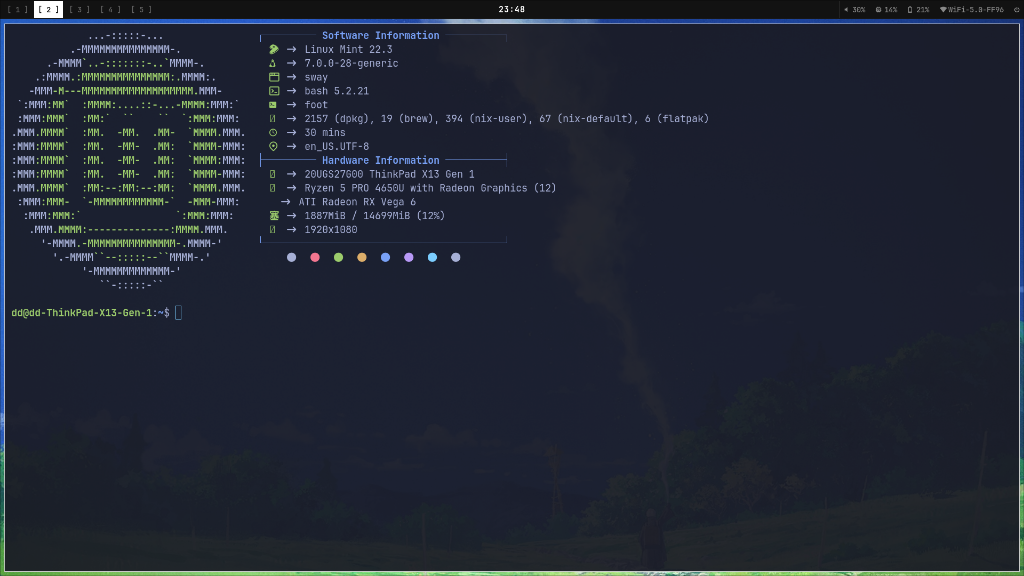Click the orange color dot
The image size is (1024, 576).
coord(362,257)
